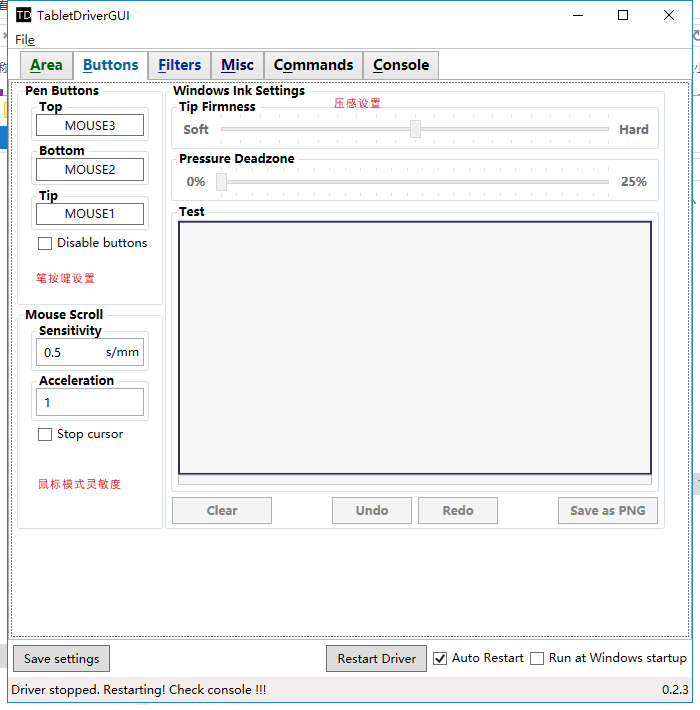This screenshot has height=710, width=700.
Task: Uncheck the Auto Restart checkbox
Action: click(440, 659)
